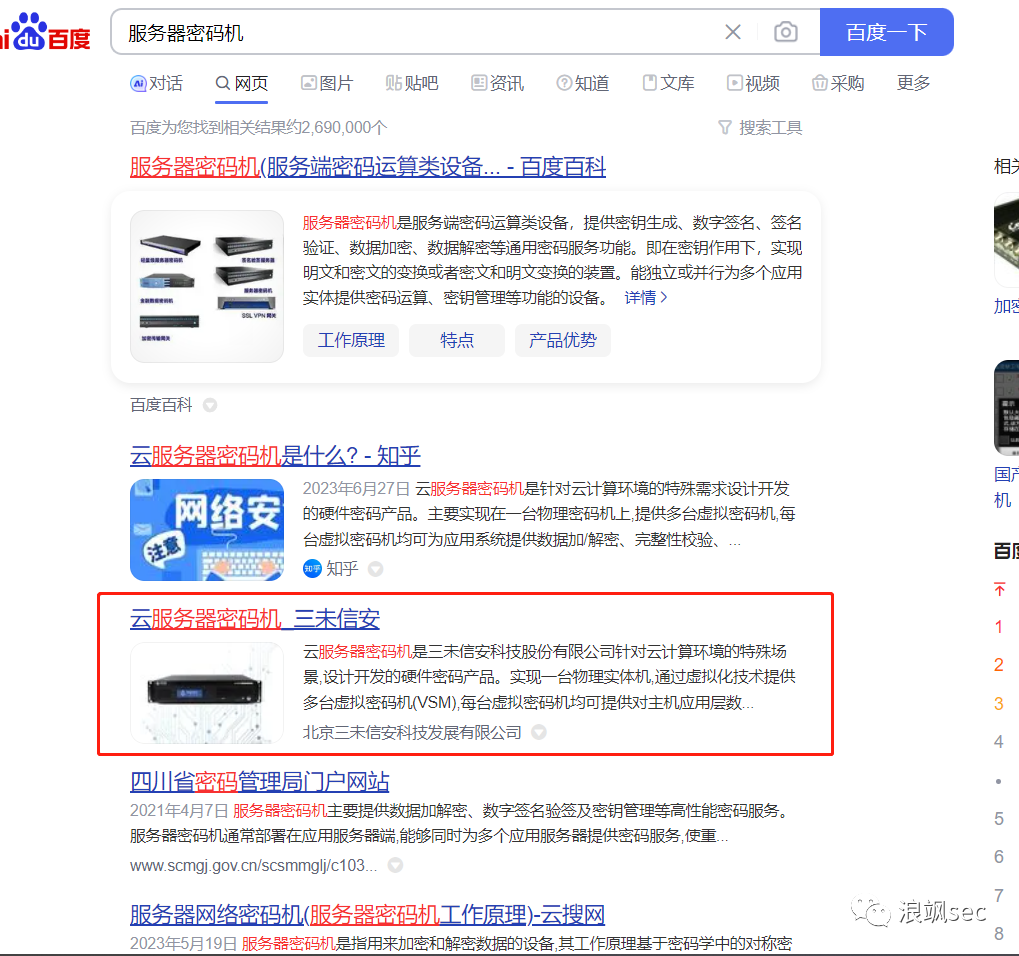1019x956 pixels.
Task: Select hot list item number 1
Action: click(x=999, y=627)
